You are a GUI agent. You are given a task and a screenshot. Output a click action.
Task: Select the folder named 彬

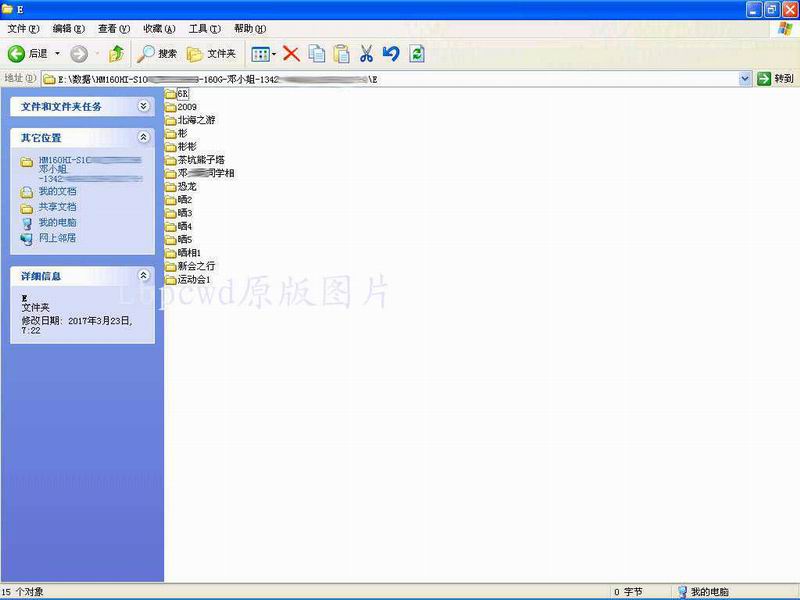pos(177,134)
